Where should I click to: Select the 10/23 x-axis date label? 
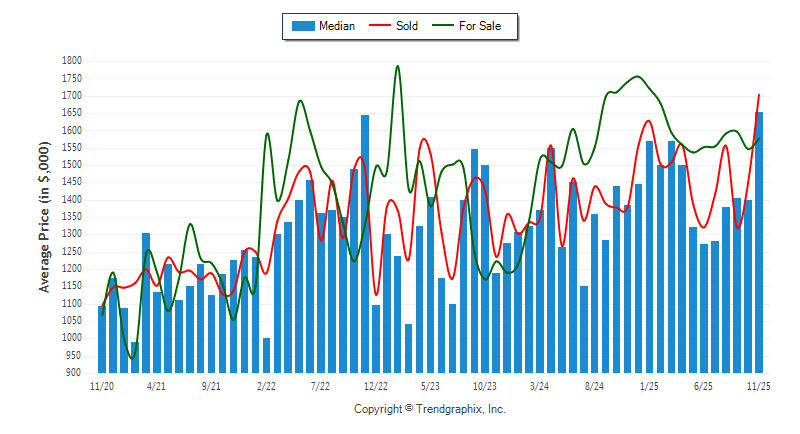(485, 385)
